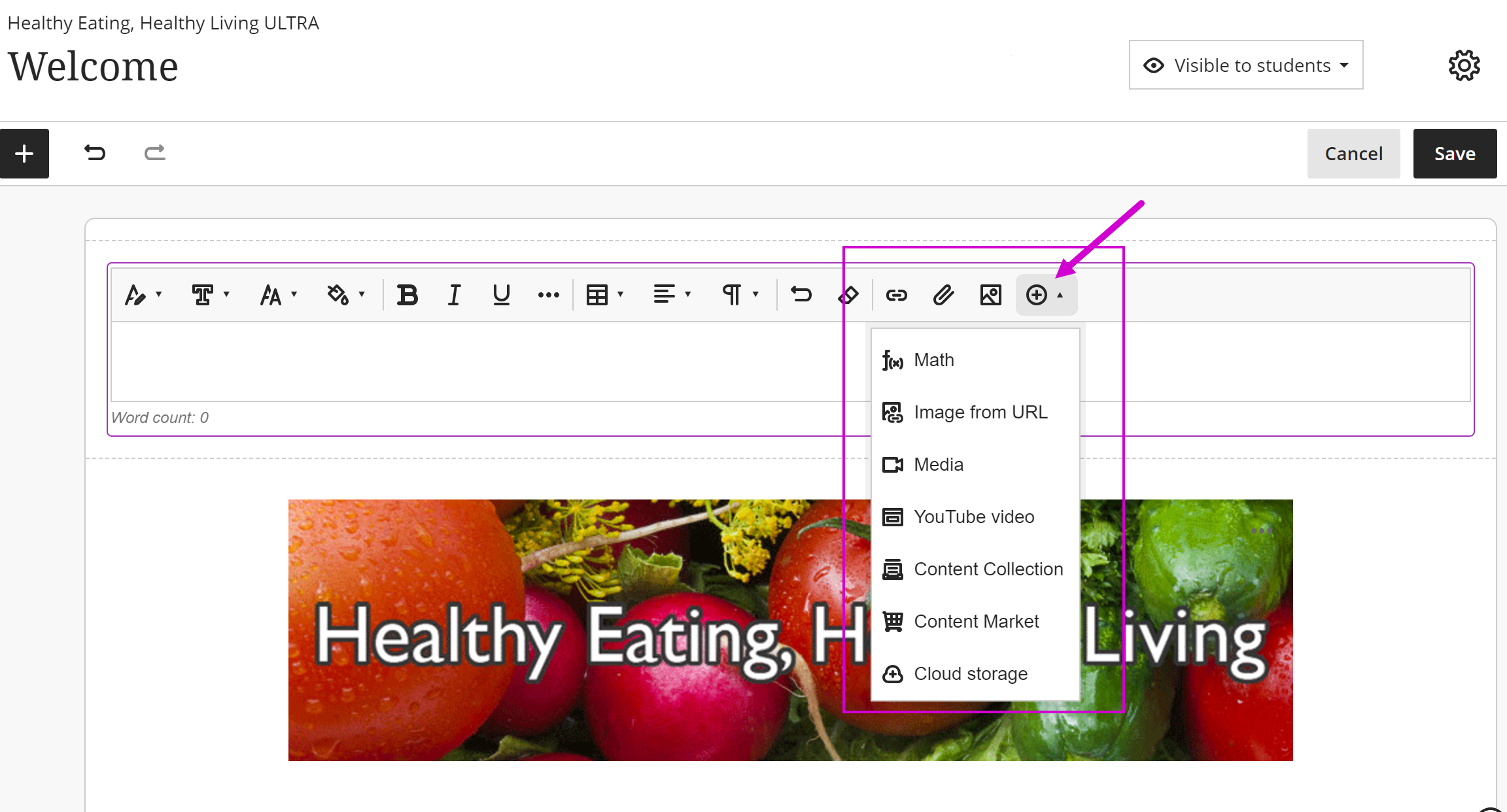Viewport: 1507px width, 812px height.
Task: Select Cloud storage option
Action: click(x=975, y=674)
